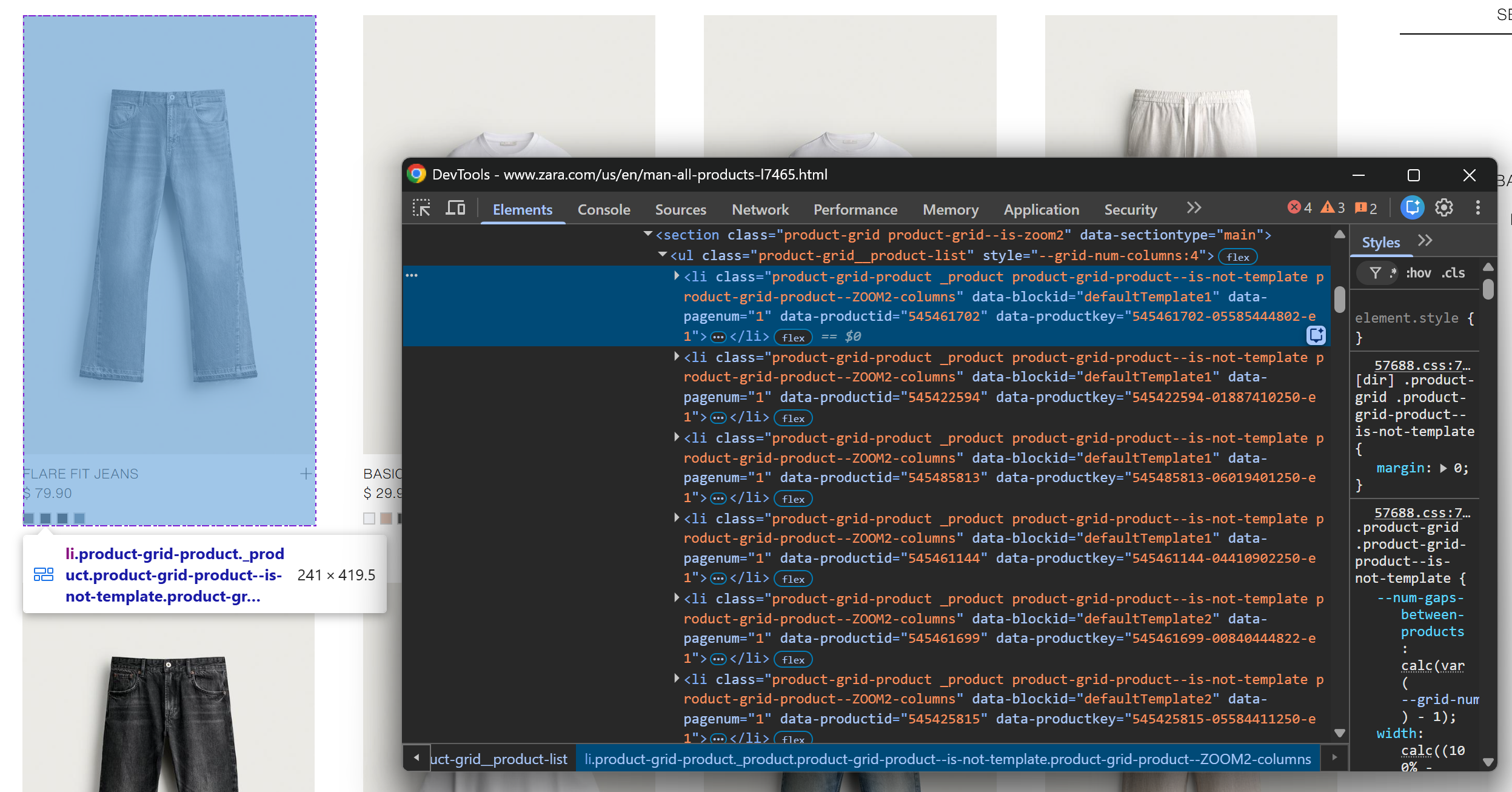
Task: Click the filter funnel icon in Styles
Action: (1376, 273)
